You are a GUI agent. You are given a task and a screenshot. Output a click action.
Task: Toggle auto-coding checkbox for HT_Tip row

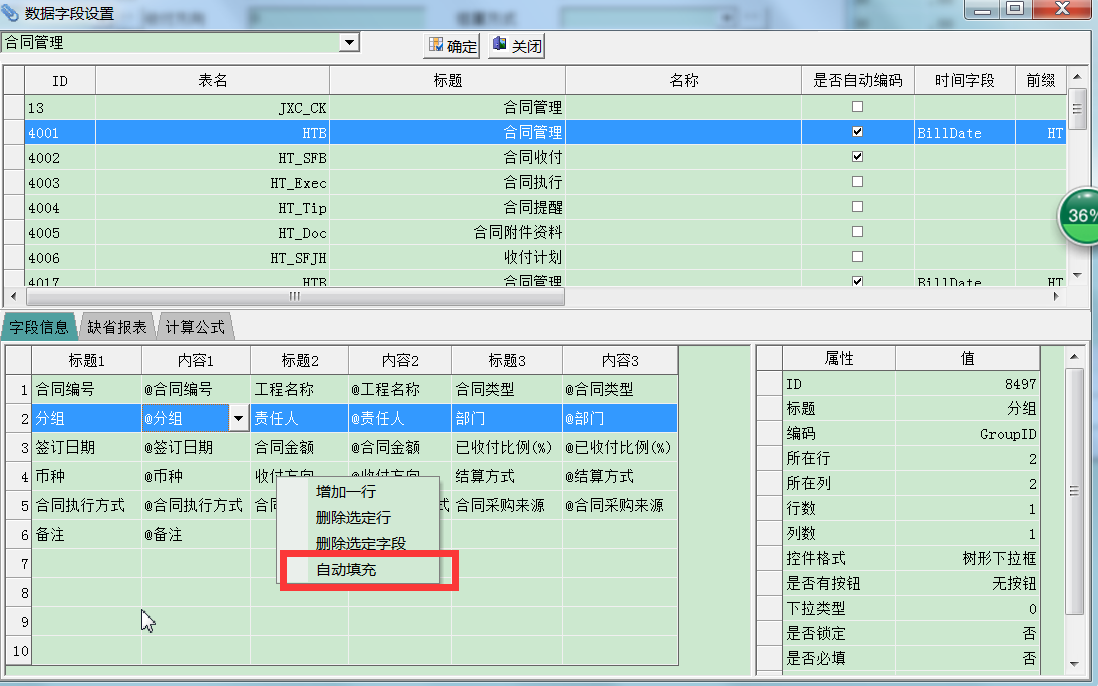[857, 207]
